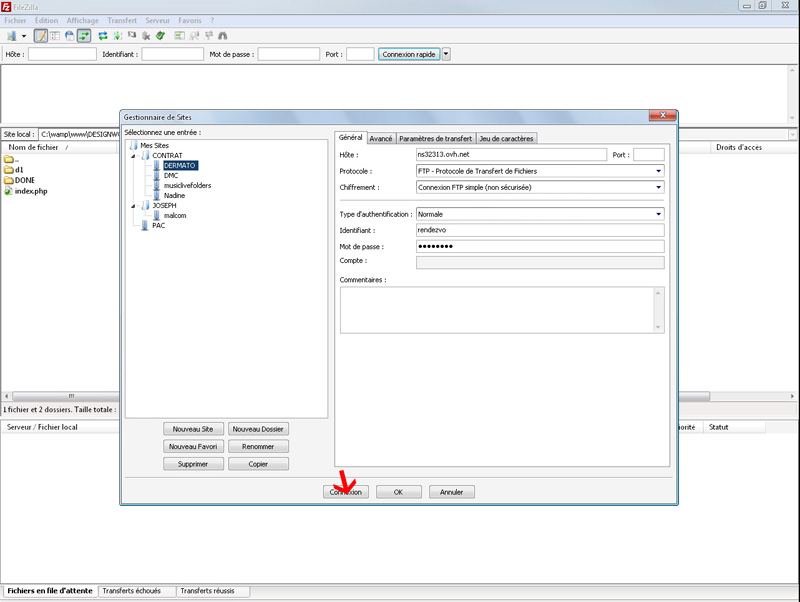Image resolution: width=800 pixels, height=602 pixels.
Task: Select the PAC site entry
Action: tap(159, 225)
